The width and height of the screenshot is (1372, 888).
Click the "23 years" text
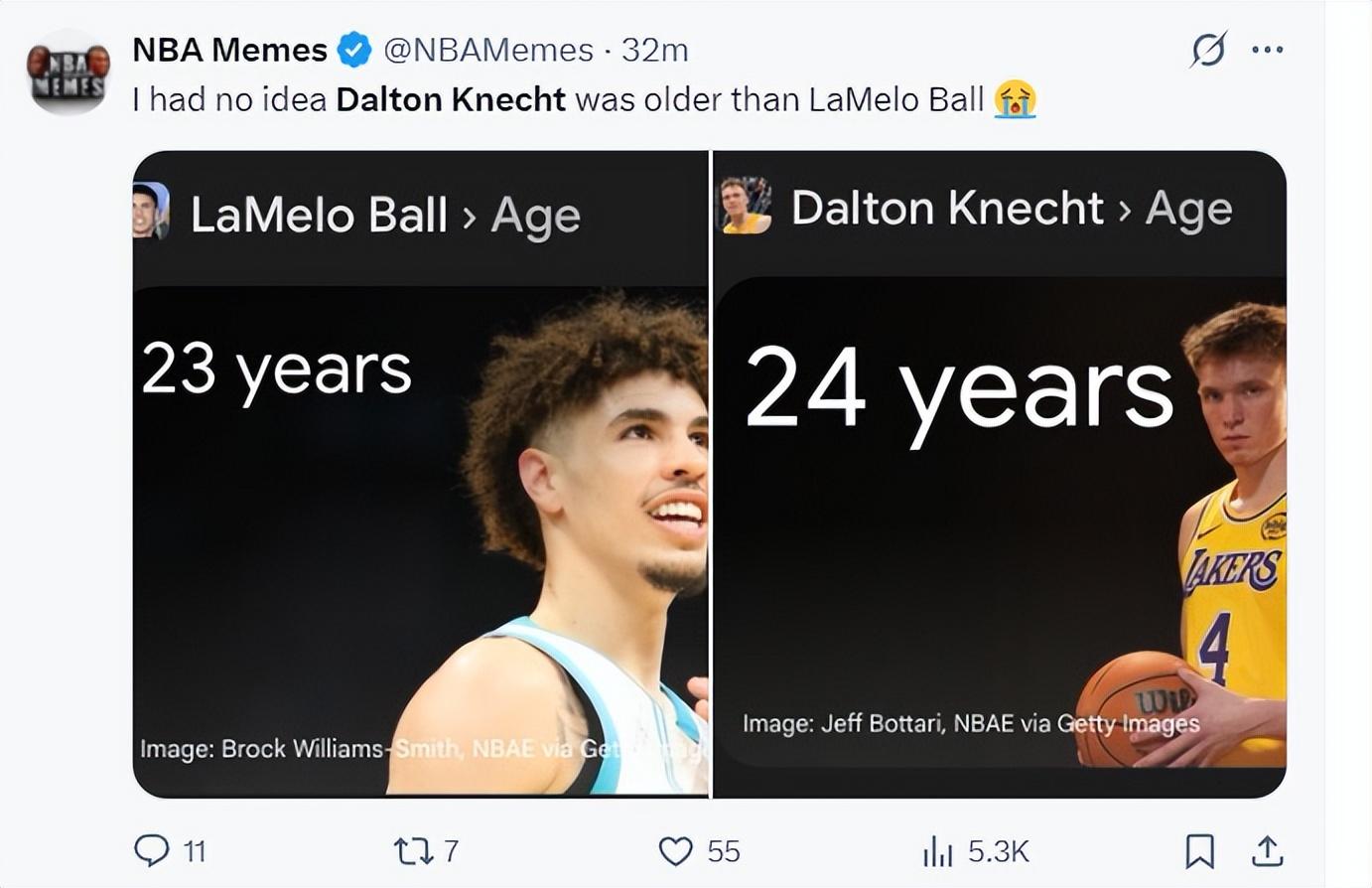[276, 371]
